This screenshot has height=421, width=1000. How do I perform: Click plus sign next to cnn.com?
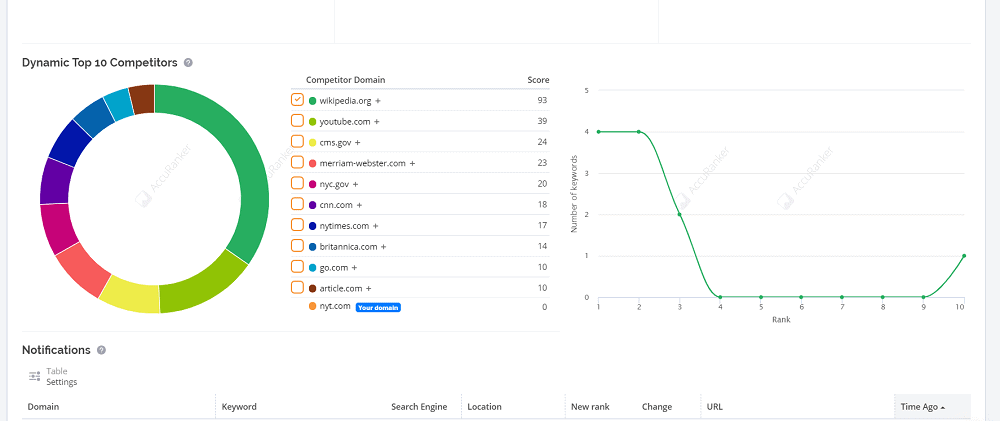pyautogui.click(x=359, y=205)
